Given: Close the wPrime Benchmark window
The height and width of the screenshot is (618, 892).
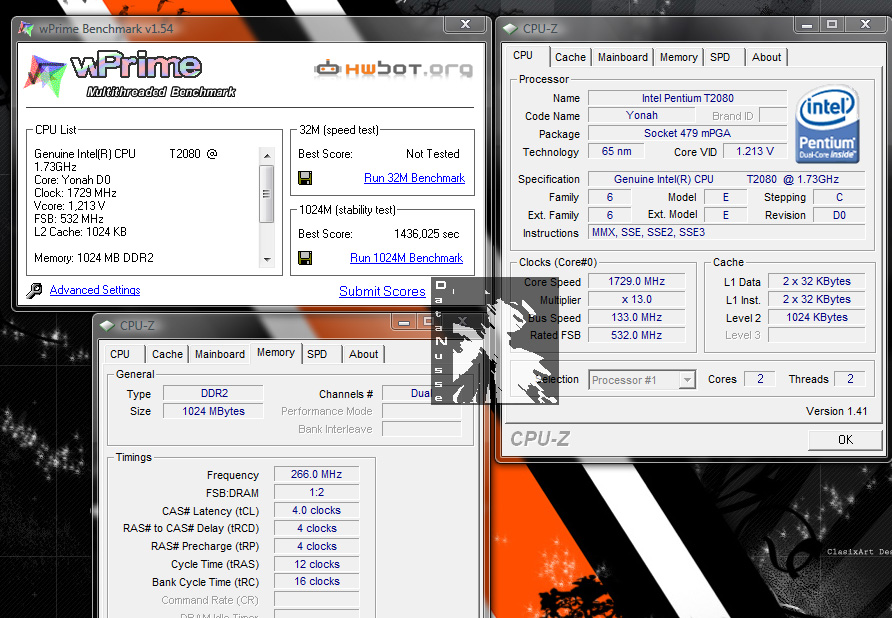Looking at the screenshot, I should (466, 24).
